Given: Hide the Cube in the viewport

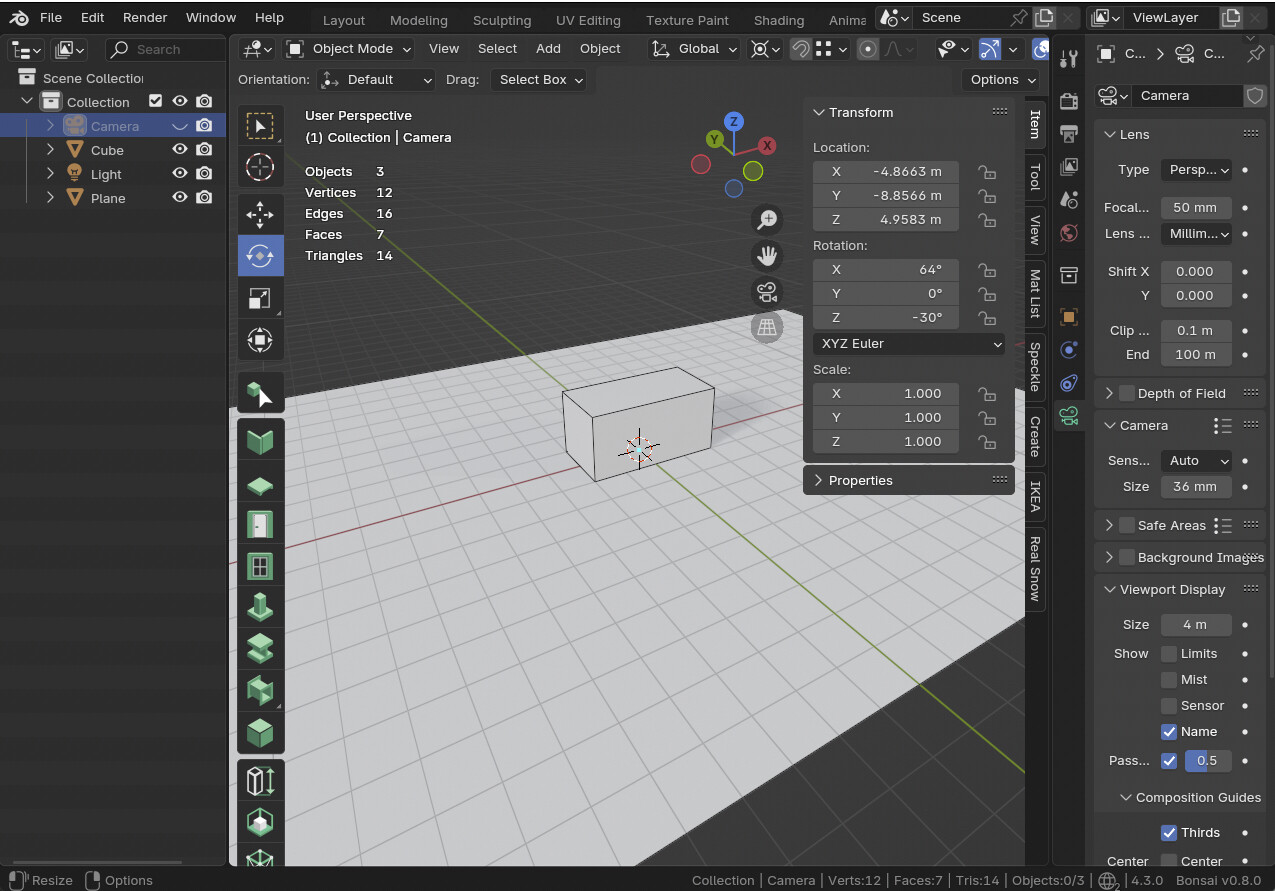Looking at the screenshot, I should click(x=180, y=150).
